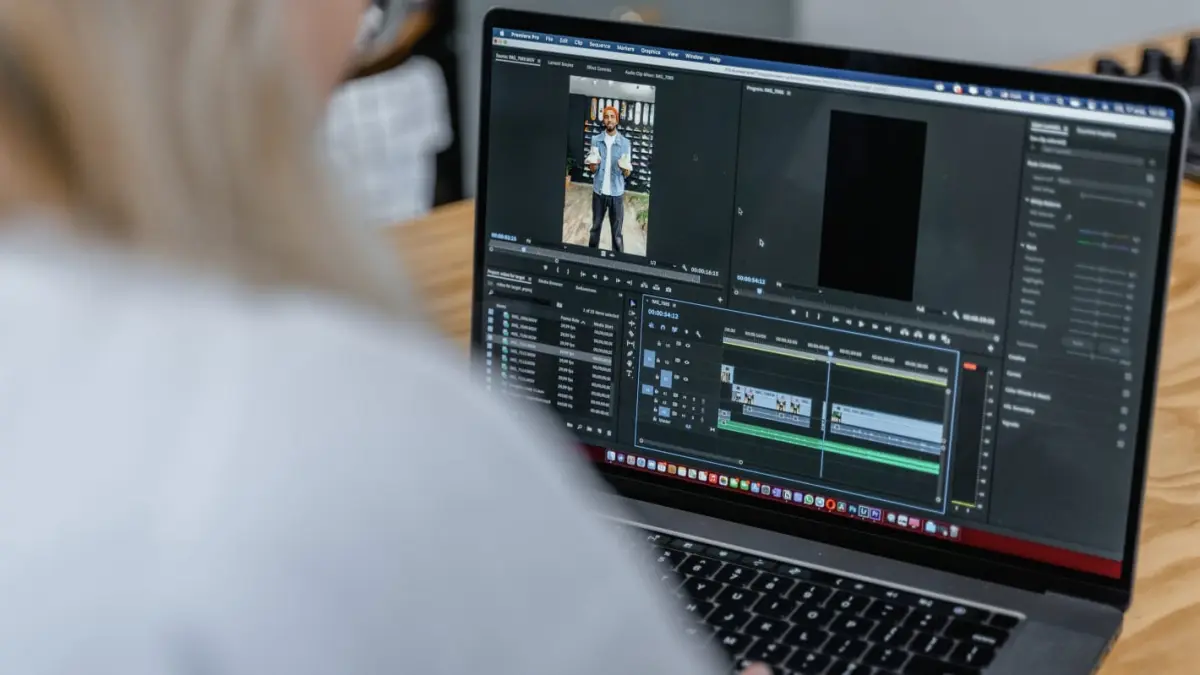Open Premiere Pro icon in the Dock
The width and height of the screenshot is (1200, 675).
[x=874, y=513]
